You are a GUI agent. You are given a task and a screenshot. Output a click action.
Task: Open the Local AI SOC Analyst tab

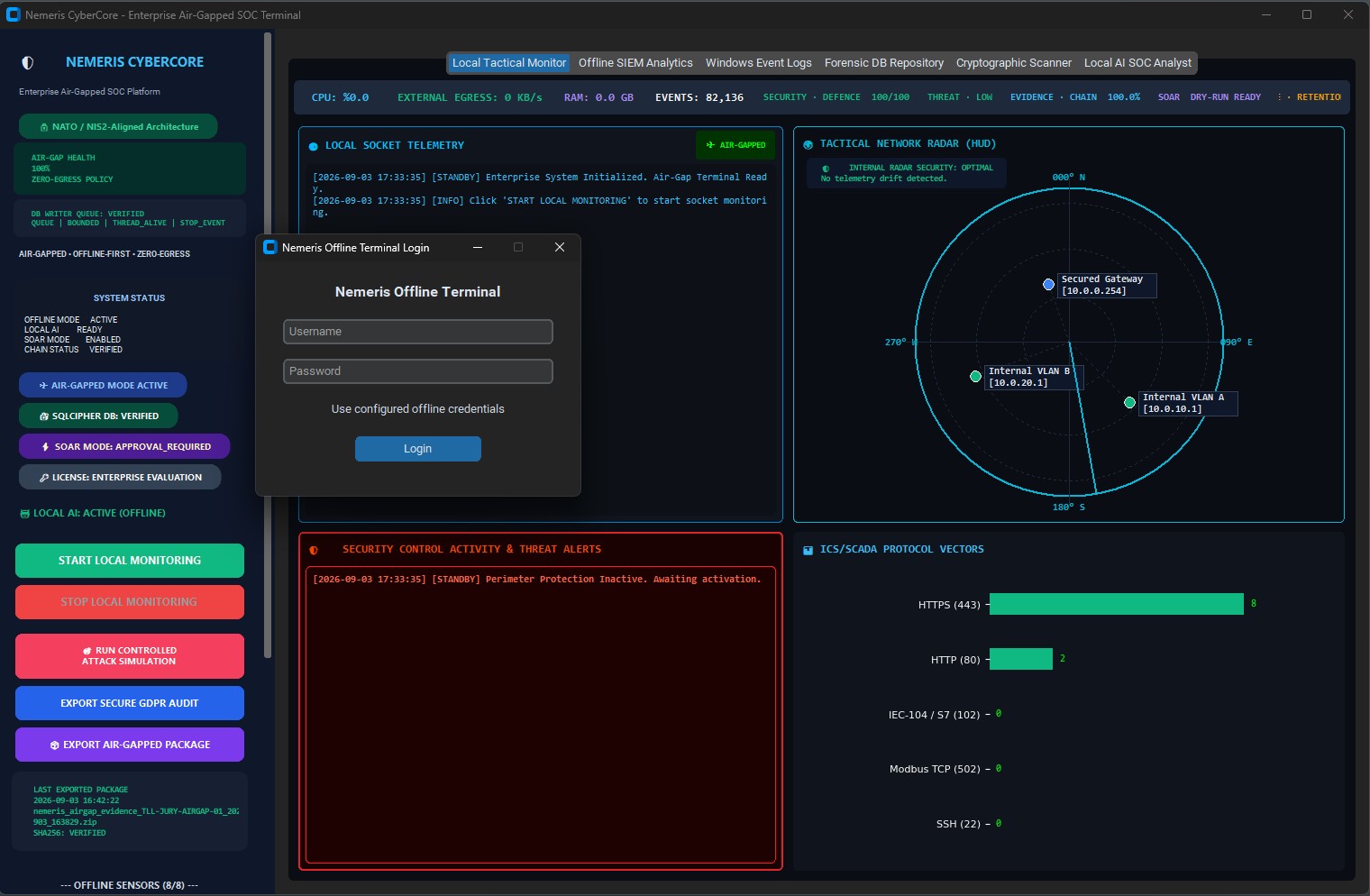[x=1137, y=63]
